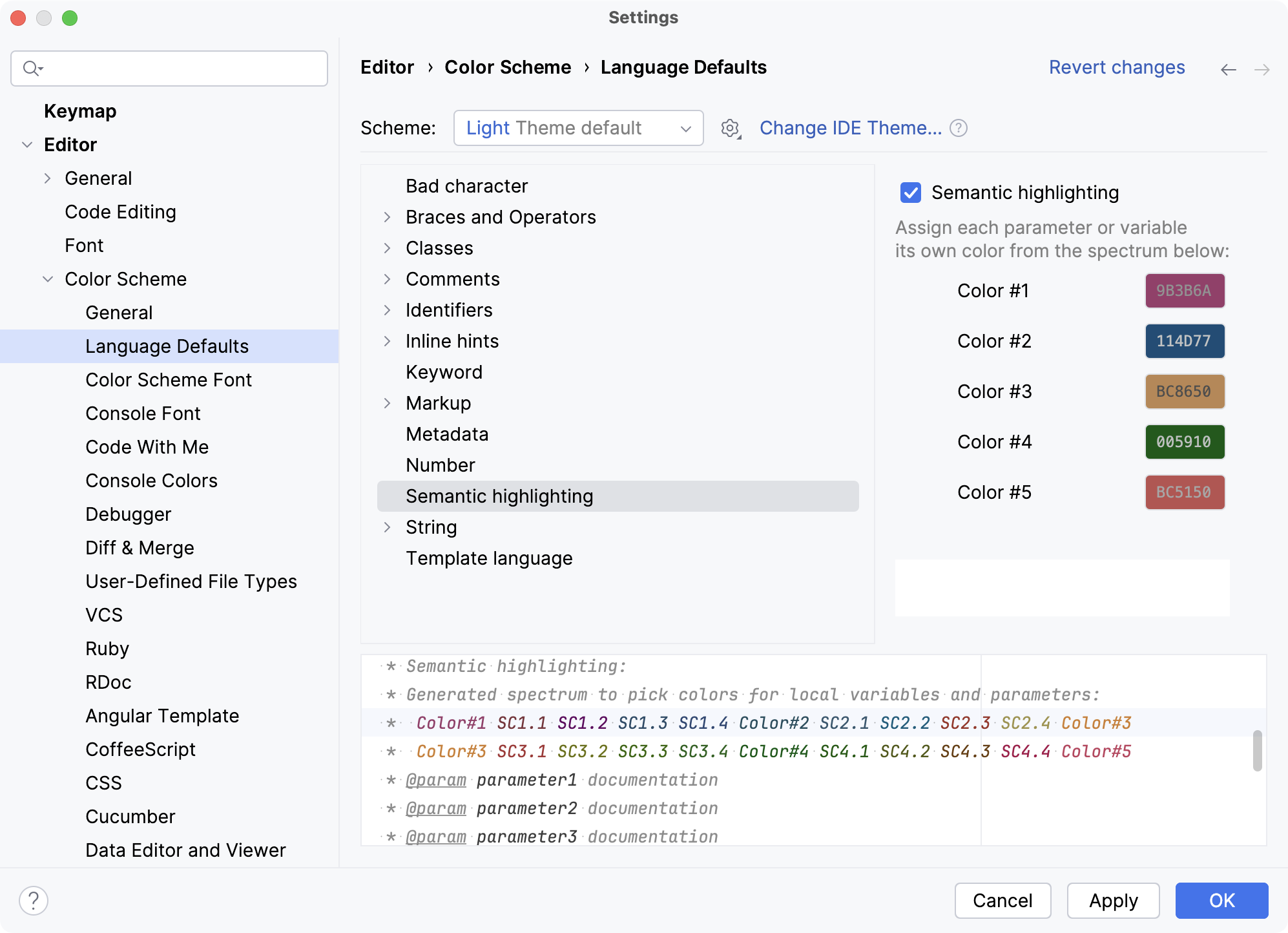Apply the settings changes
This screenshot has width=1288, height=933.
pos(1113,900)
